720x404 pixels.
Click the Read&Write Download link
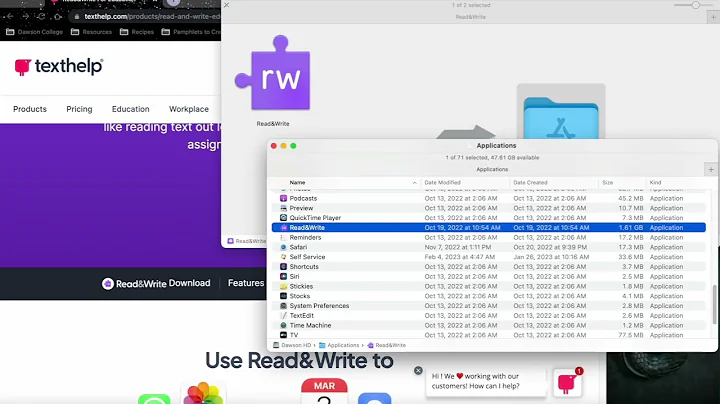pyautogui.click(x=156, y=283)
